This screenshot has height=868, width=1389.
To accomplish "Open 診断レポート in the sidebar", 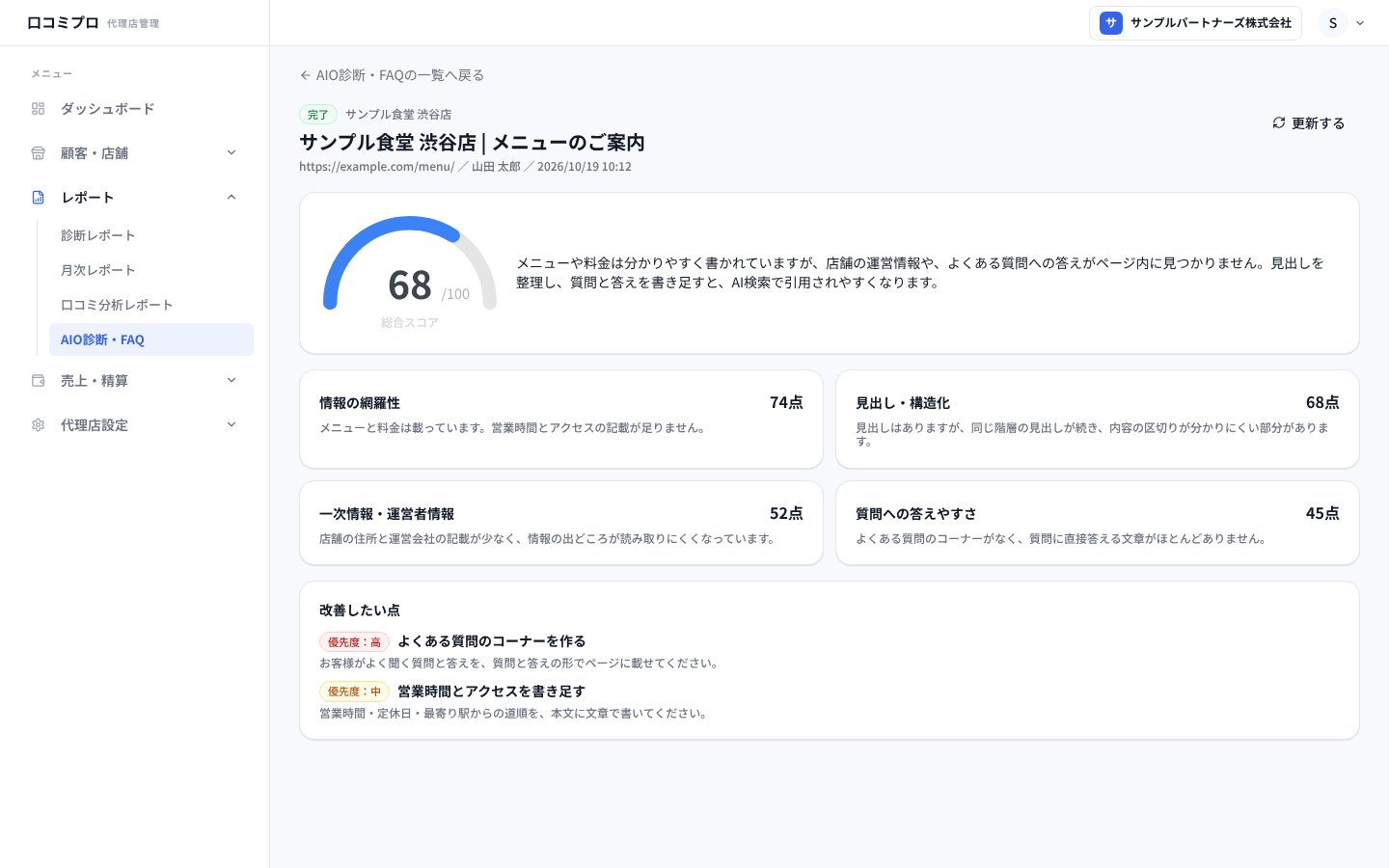I will pyautogui.click(x=151, y=235).
